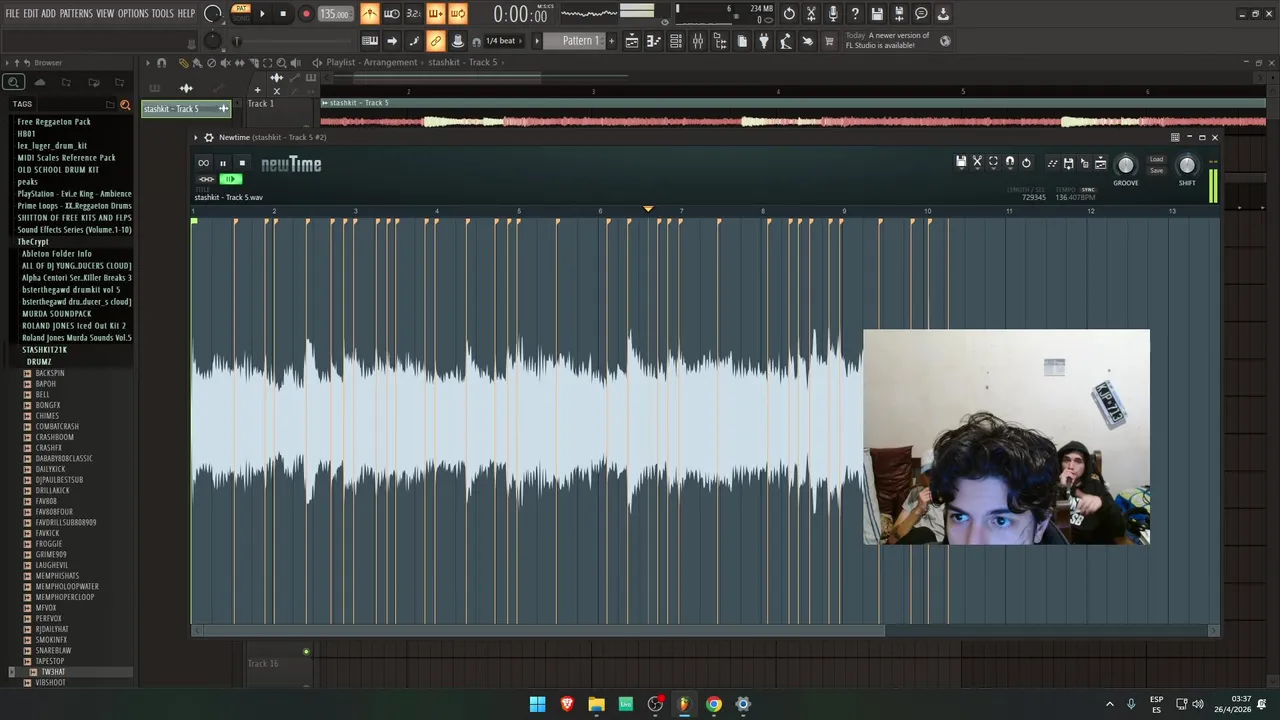Screen dimensions: 1280x720
Task: Click the export/render save-as icon
Action: point(899,14)
